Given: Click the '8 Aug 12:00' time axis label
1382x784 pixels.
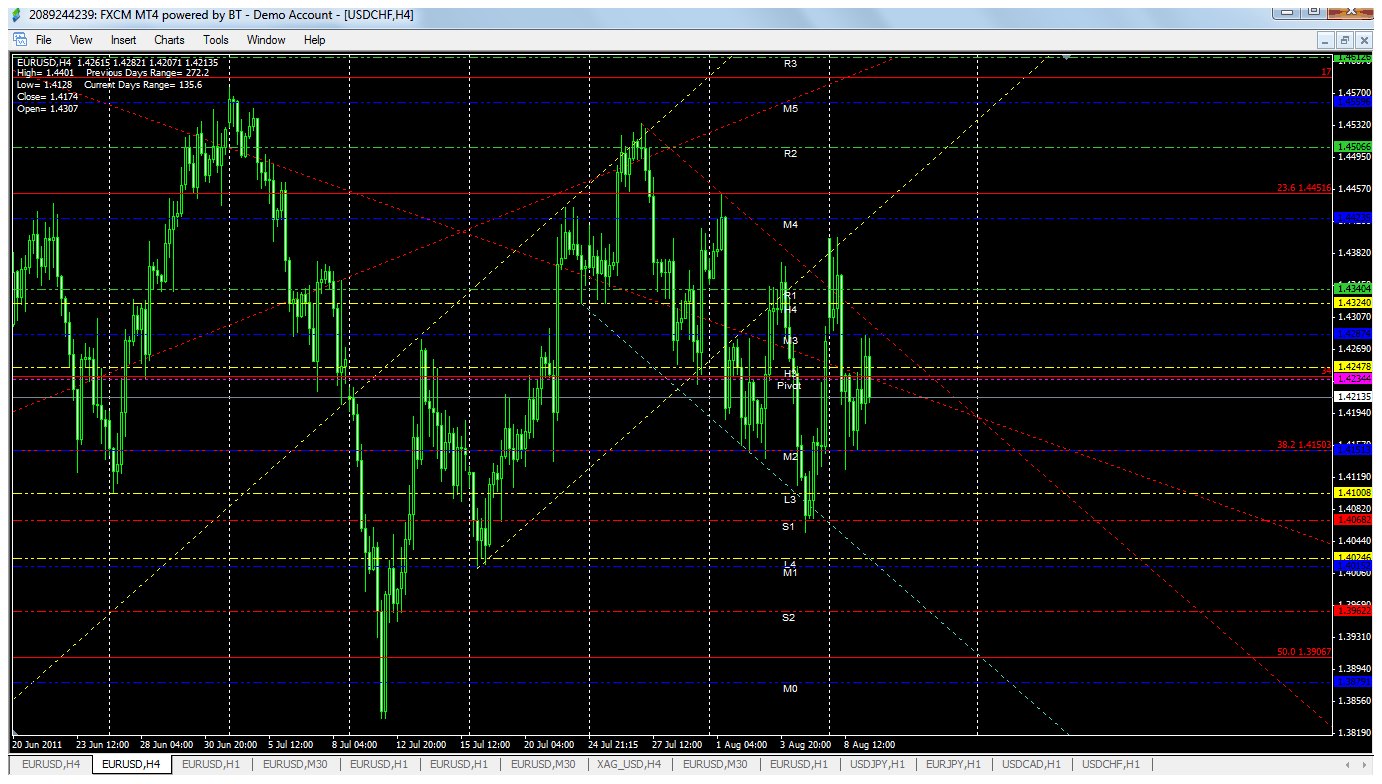Looking at the screenshot, I should (x=870, y=745).
